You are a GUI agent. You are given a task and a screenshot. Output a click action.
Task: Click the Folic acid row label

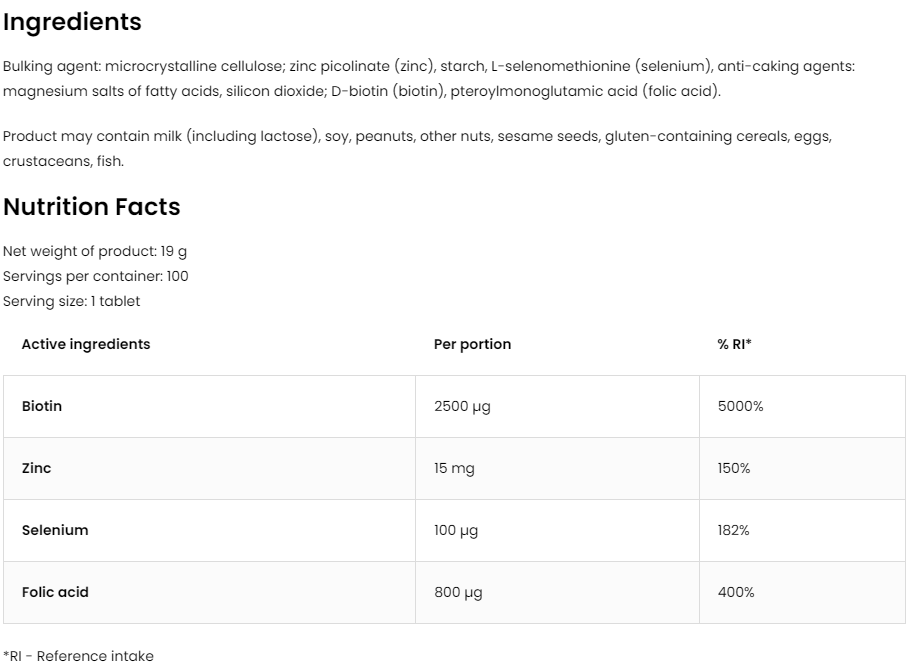click(55, 592)
